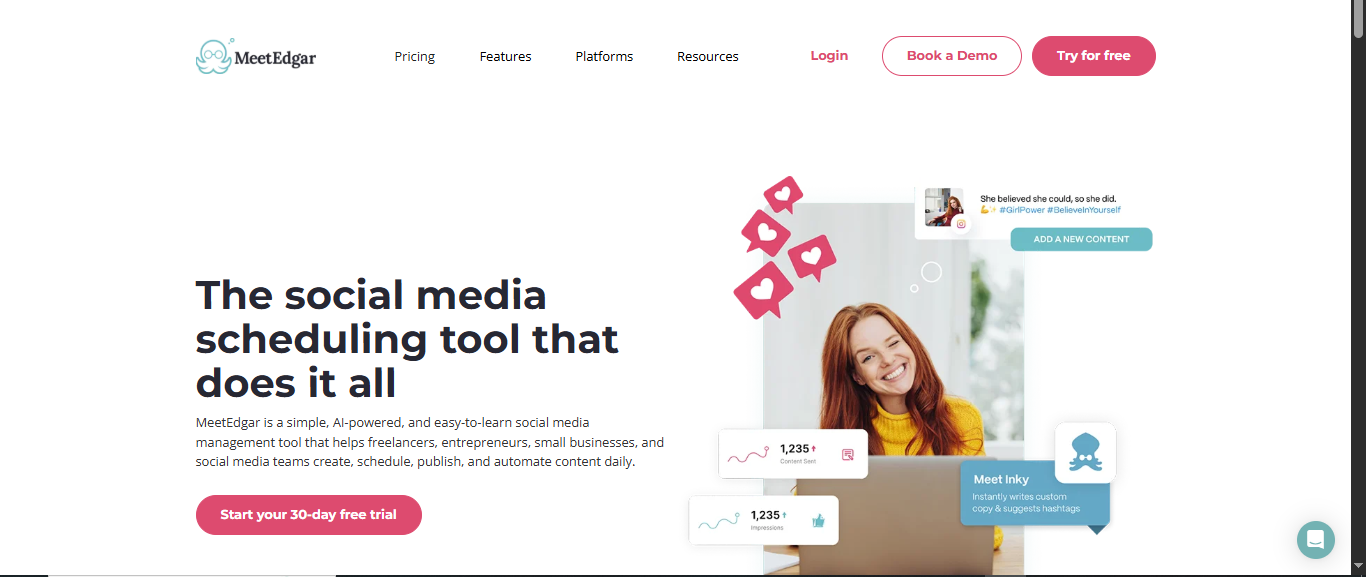Viewport: 1366px width, 577px height.
Task: Expand the Platforms navigation menu
Action: point(604,56)
